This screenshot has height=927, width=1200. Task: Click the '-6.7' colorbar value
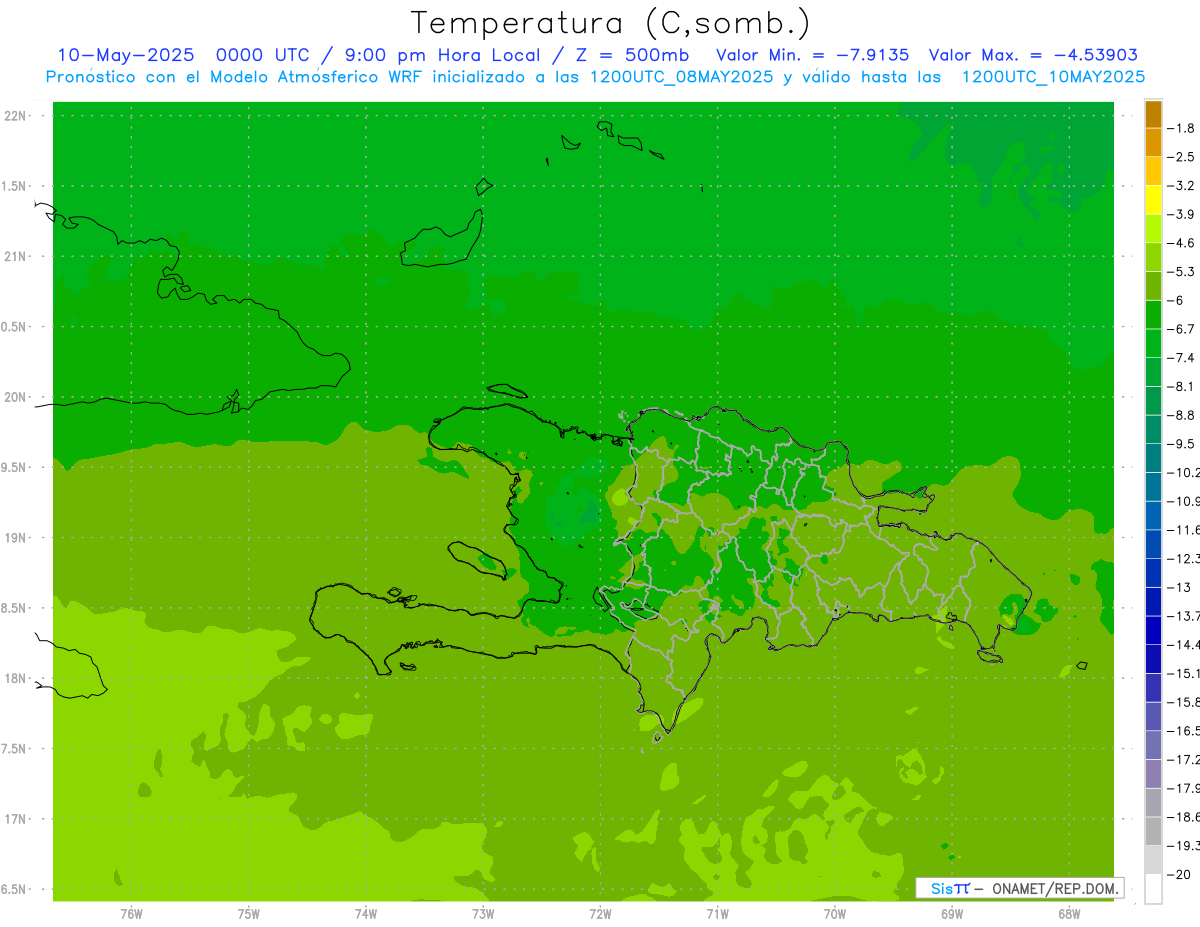(x=1181, y=329)
